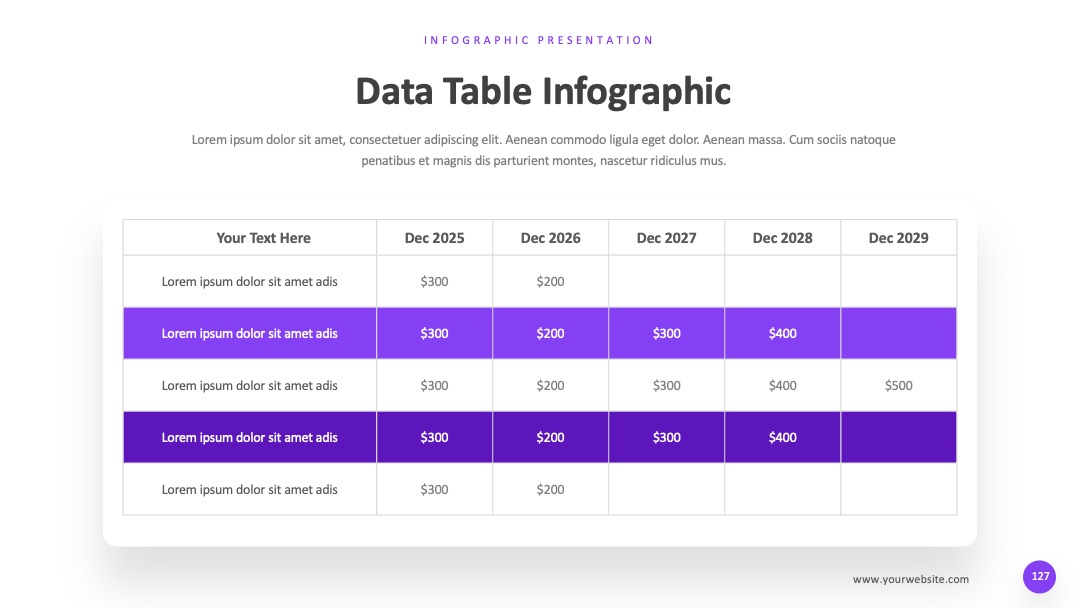The image size is (1080, 608).
Task: Click the $400 cell in the light purple row
Action: point(782,333)
